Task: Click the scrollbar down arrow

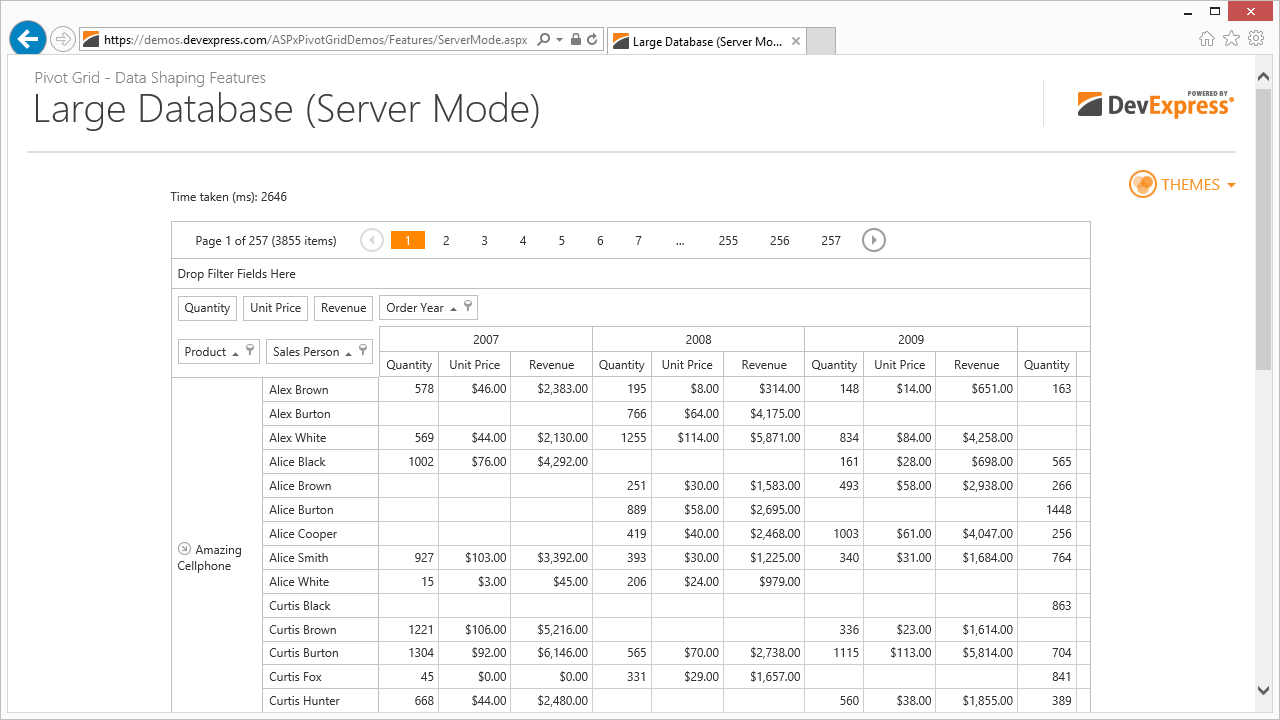Action: [x=1264, y=690]
